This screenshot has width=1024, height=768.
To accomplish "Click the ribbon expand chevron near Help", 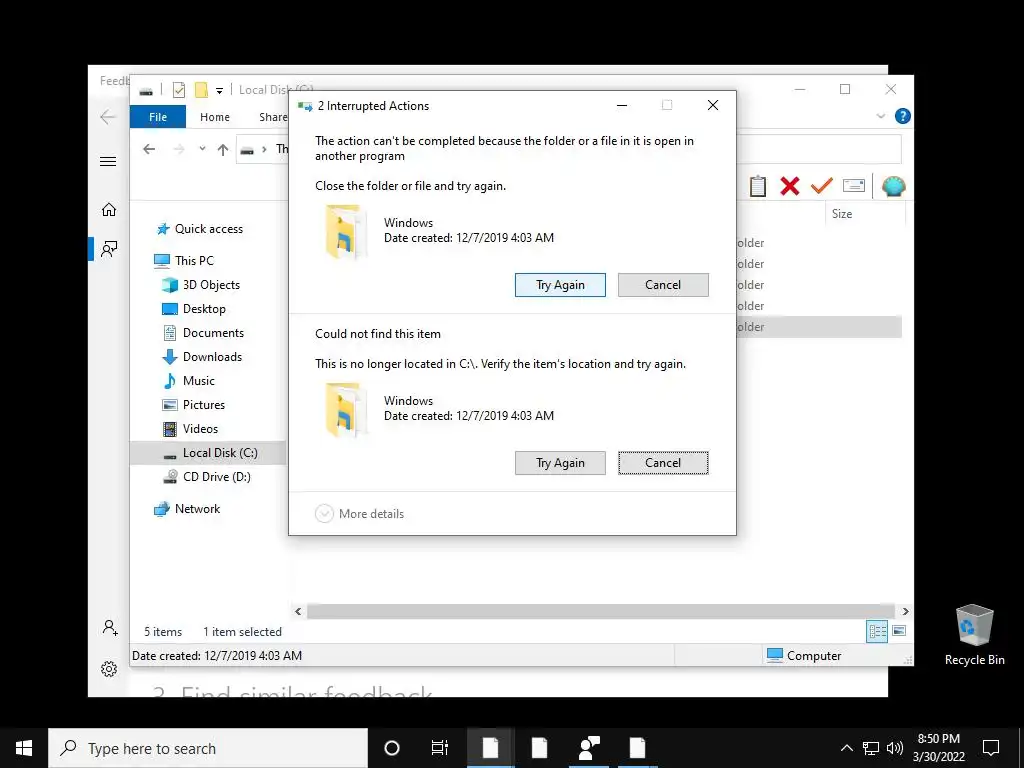I will pos(880,116).
